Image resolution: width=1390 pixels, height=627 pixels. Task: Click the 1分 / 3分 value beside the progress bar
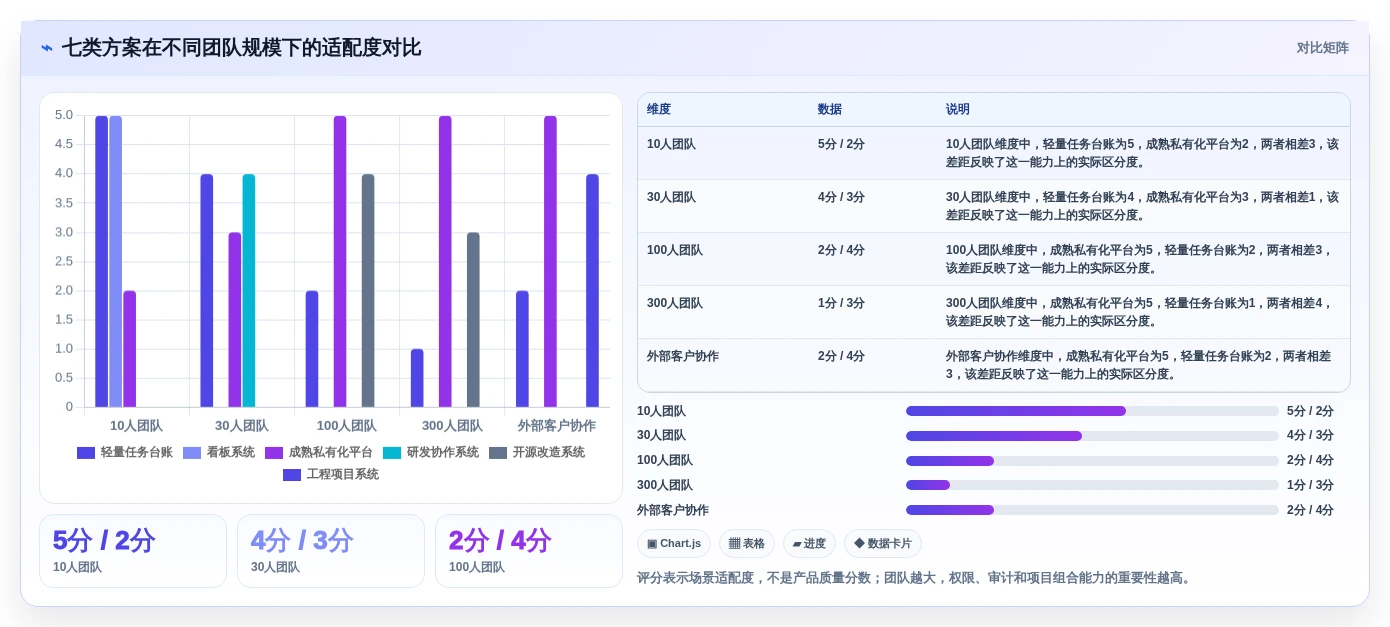(1310, 485)
